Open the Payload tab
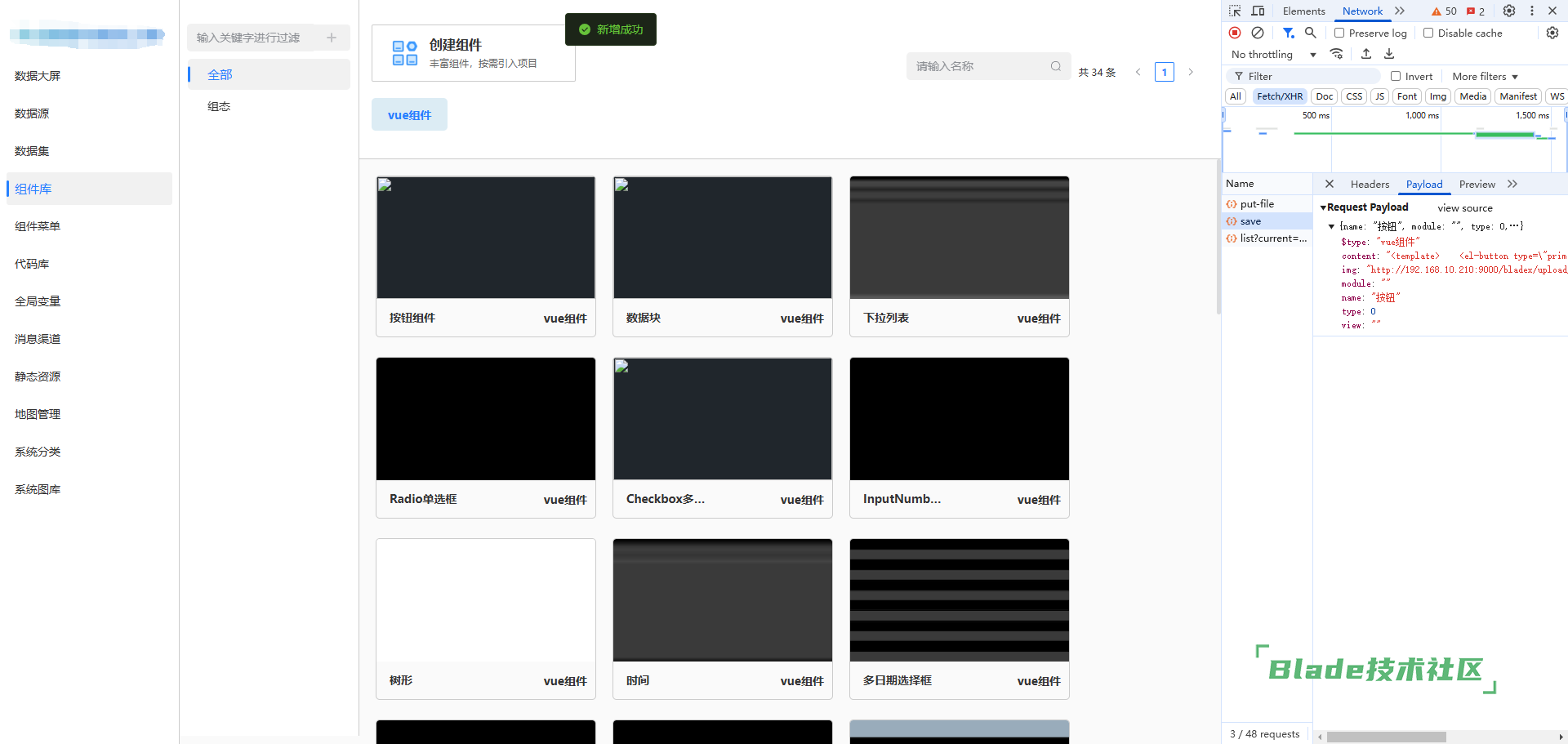This screenshot has height=744, width=1568. pyautogui.click(x=1424, y=184)
